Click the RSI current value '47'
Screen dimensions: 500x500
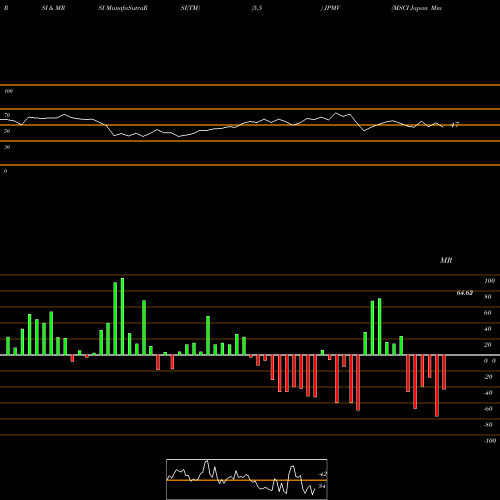tap(455, 125)
